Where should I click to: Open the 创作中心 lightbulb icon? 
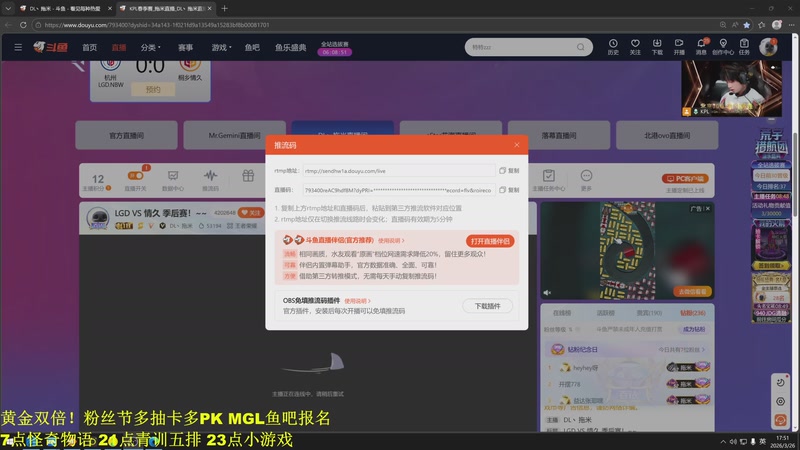click(x=723, y=47)
